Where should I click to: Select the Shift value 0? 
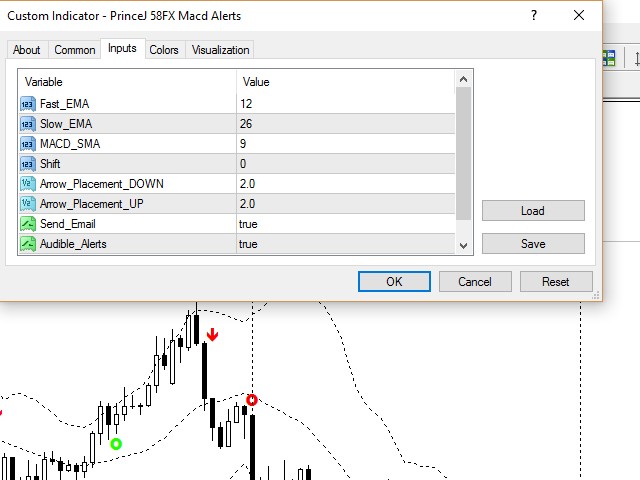(243, 164)
